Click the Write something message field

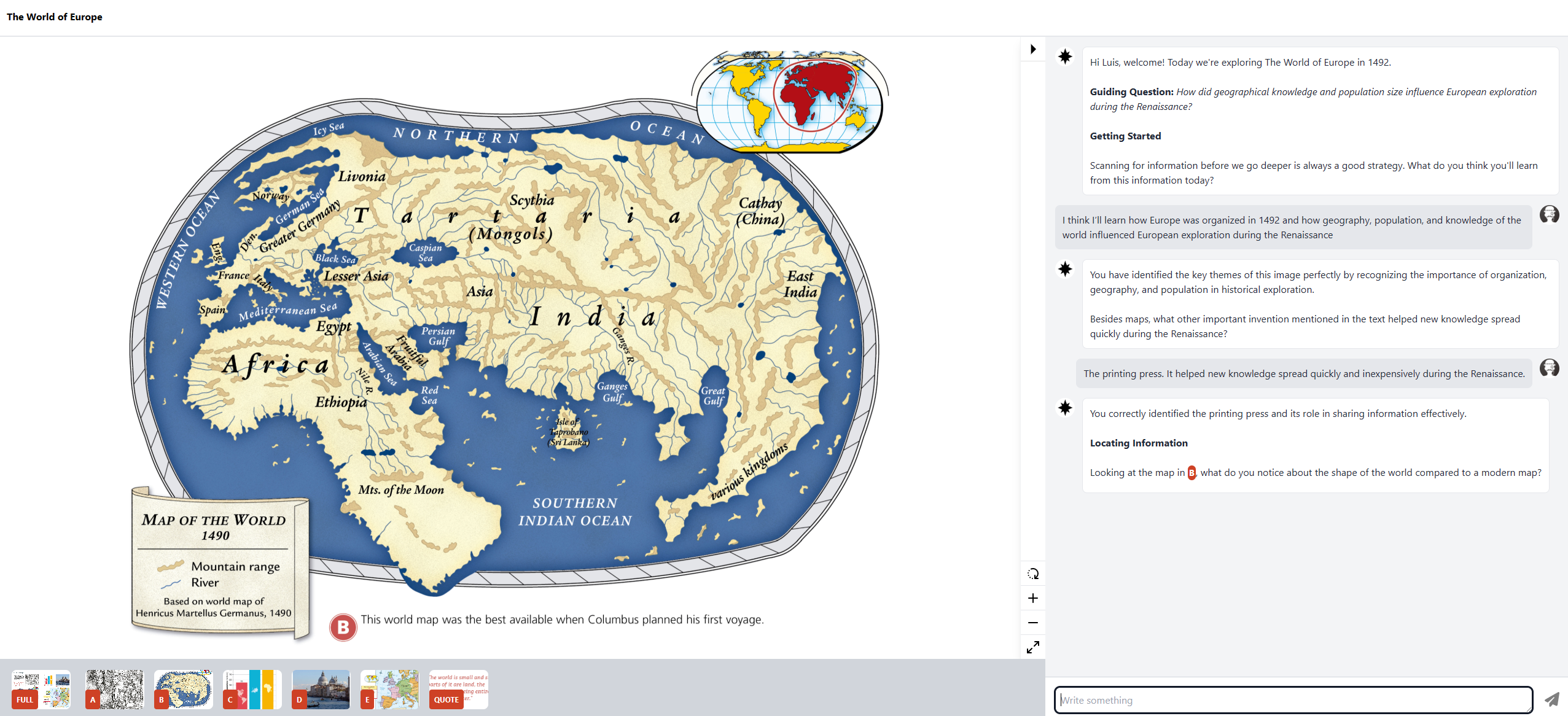1293,700
